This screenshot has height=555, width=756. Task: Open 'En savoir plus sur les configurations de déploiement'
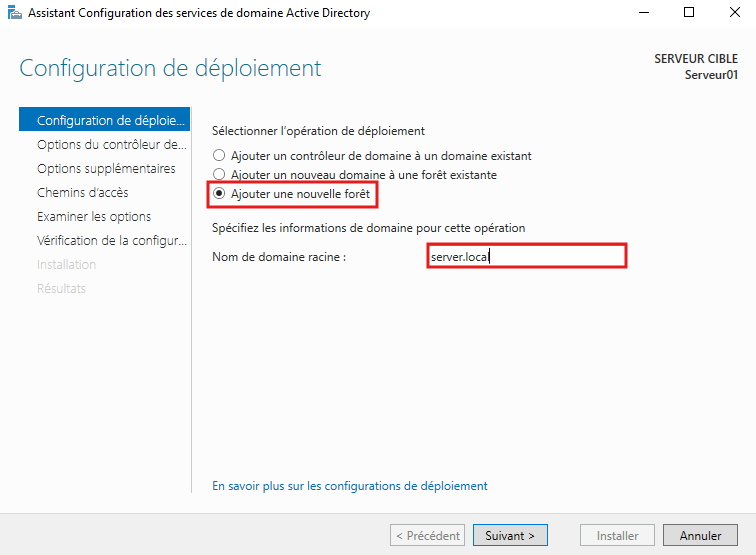point(350,486)
